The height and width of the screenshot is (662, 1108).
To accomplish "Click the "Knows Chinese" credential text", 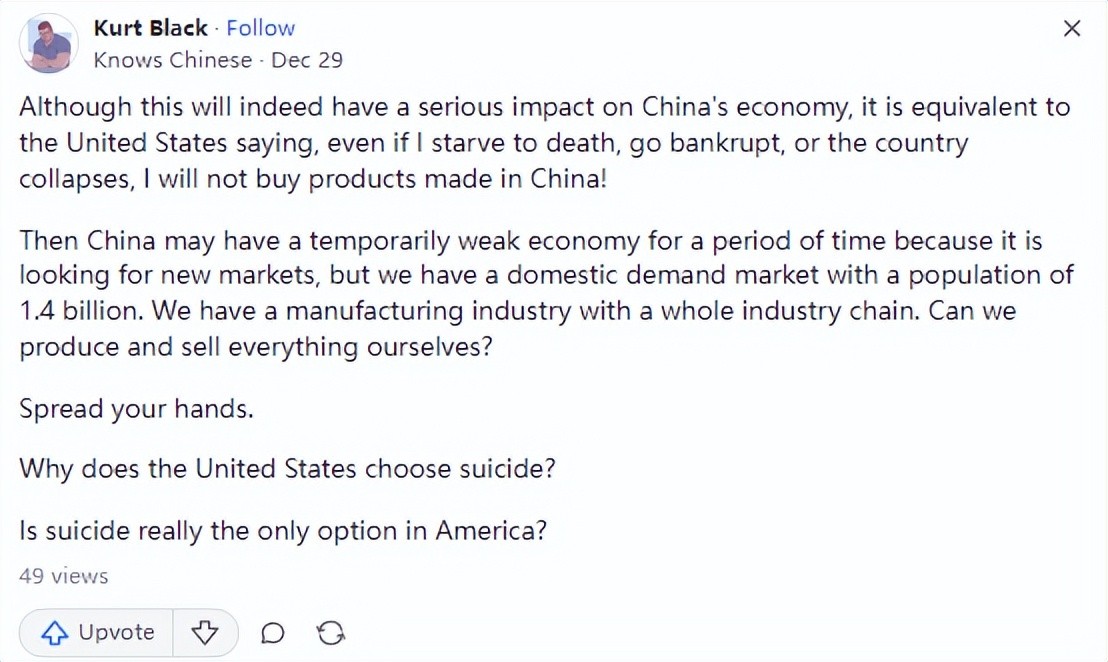I will [172, 60].
